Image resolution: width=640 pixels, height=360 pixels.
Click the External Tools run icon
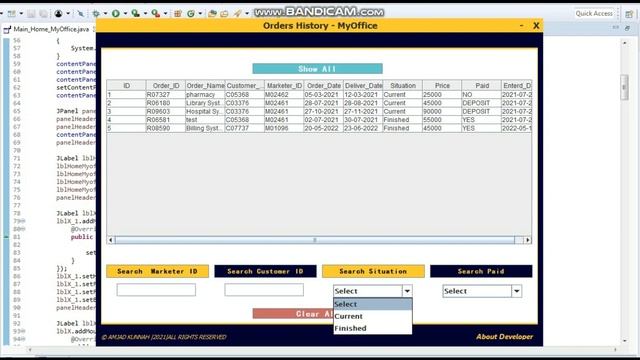(x=156, y=13)
